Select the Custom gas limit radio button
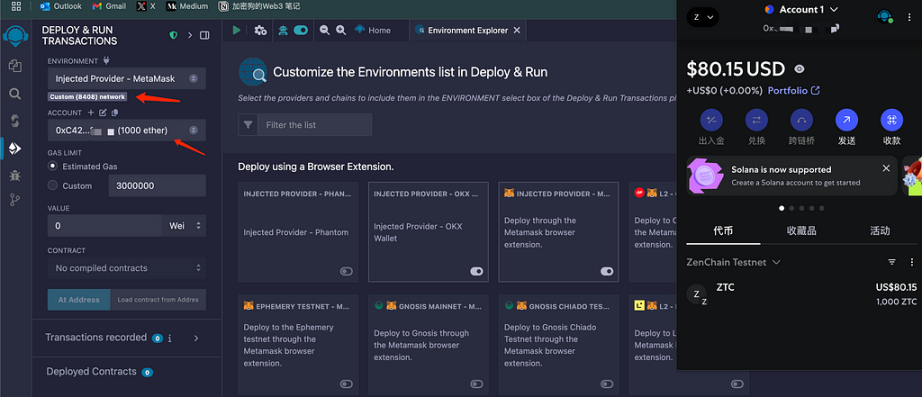Screen dimensions: 922x397 pyautogui.click(x=53, y=185)
